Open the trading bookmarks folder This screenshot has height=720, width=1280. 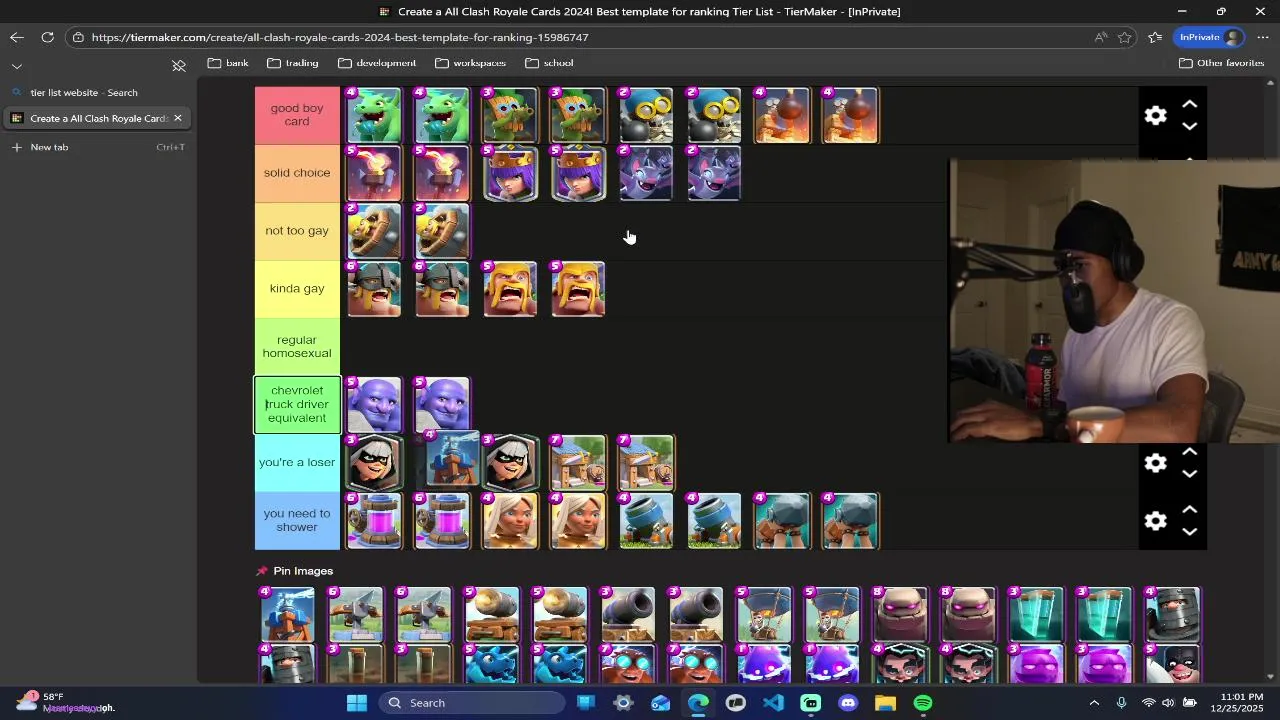pyautogui.click(x=293, y=63)
